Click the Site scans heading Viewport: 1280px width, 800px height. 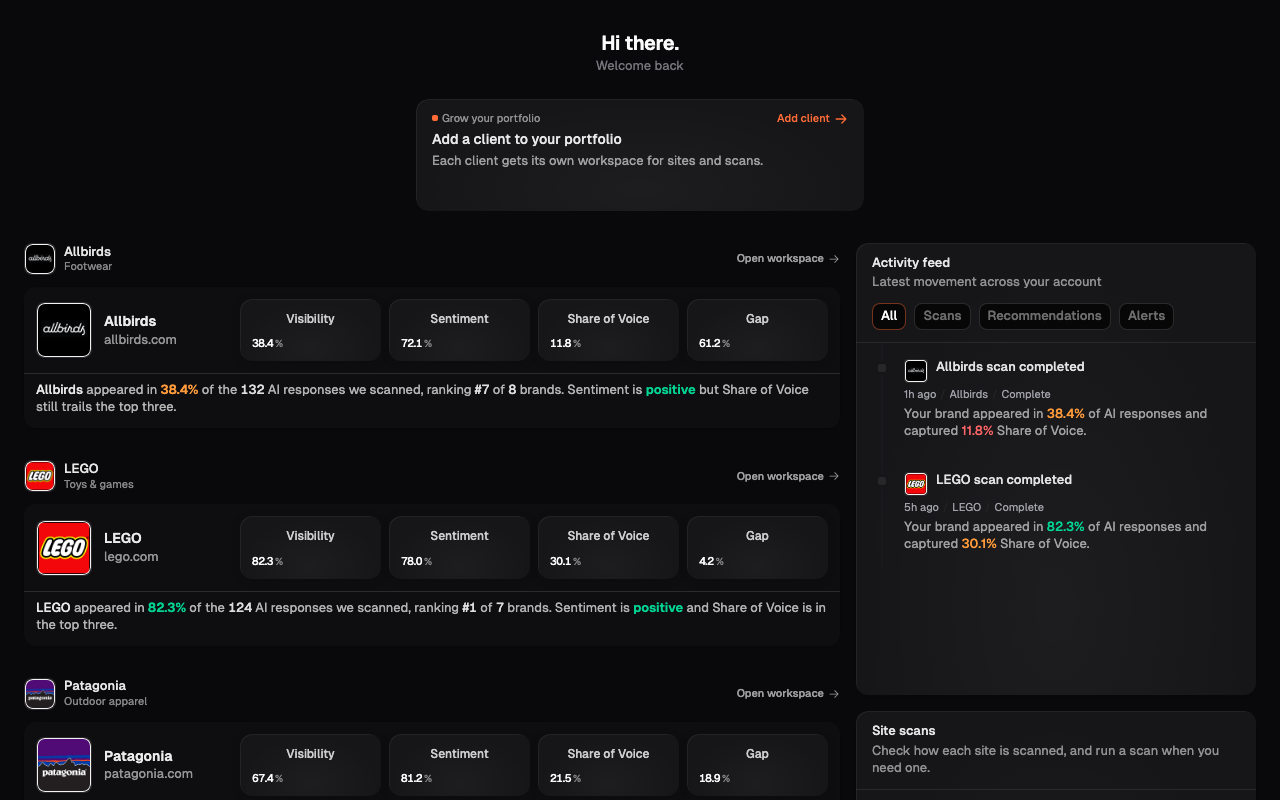pyautogui.click(x=904, y=731)
